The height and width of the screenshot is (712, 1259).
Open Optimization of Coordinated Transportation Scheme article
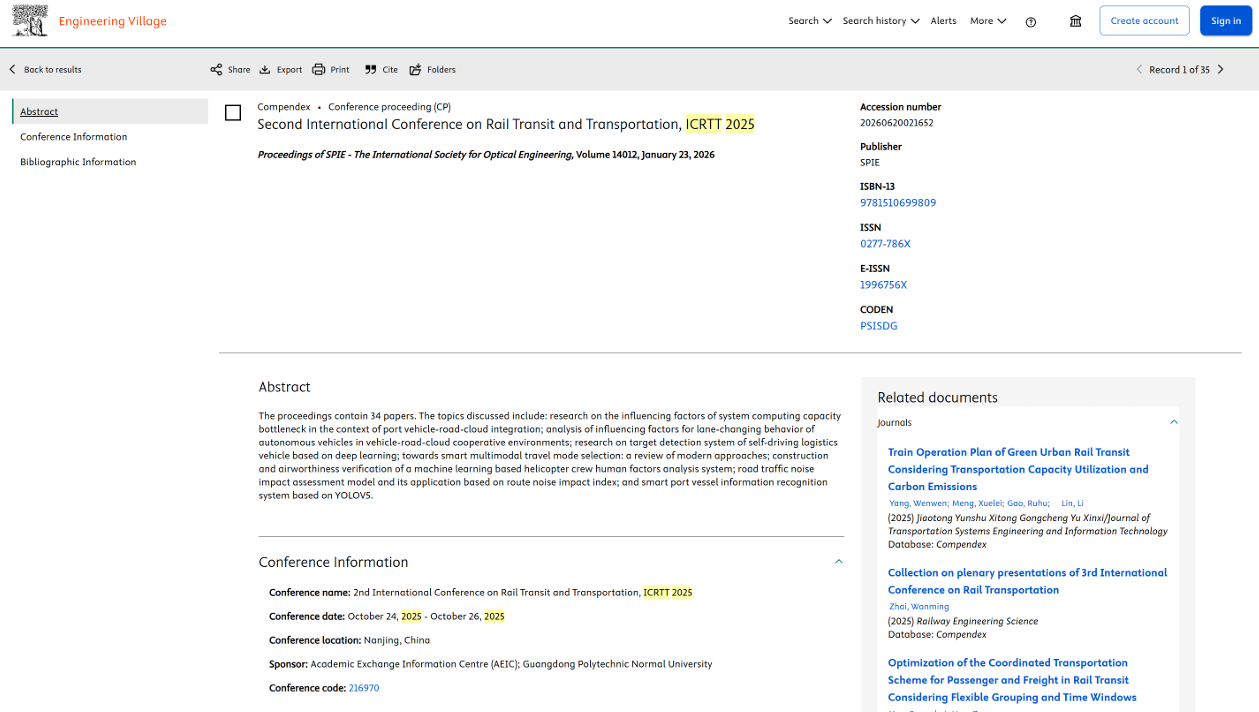click(1012, 680)
